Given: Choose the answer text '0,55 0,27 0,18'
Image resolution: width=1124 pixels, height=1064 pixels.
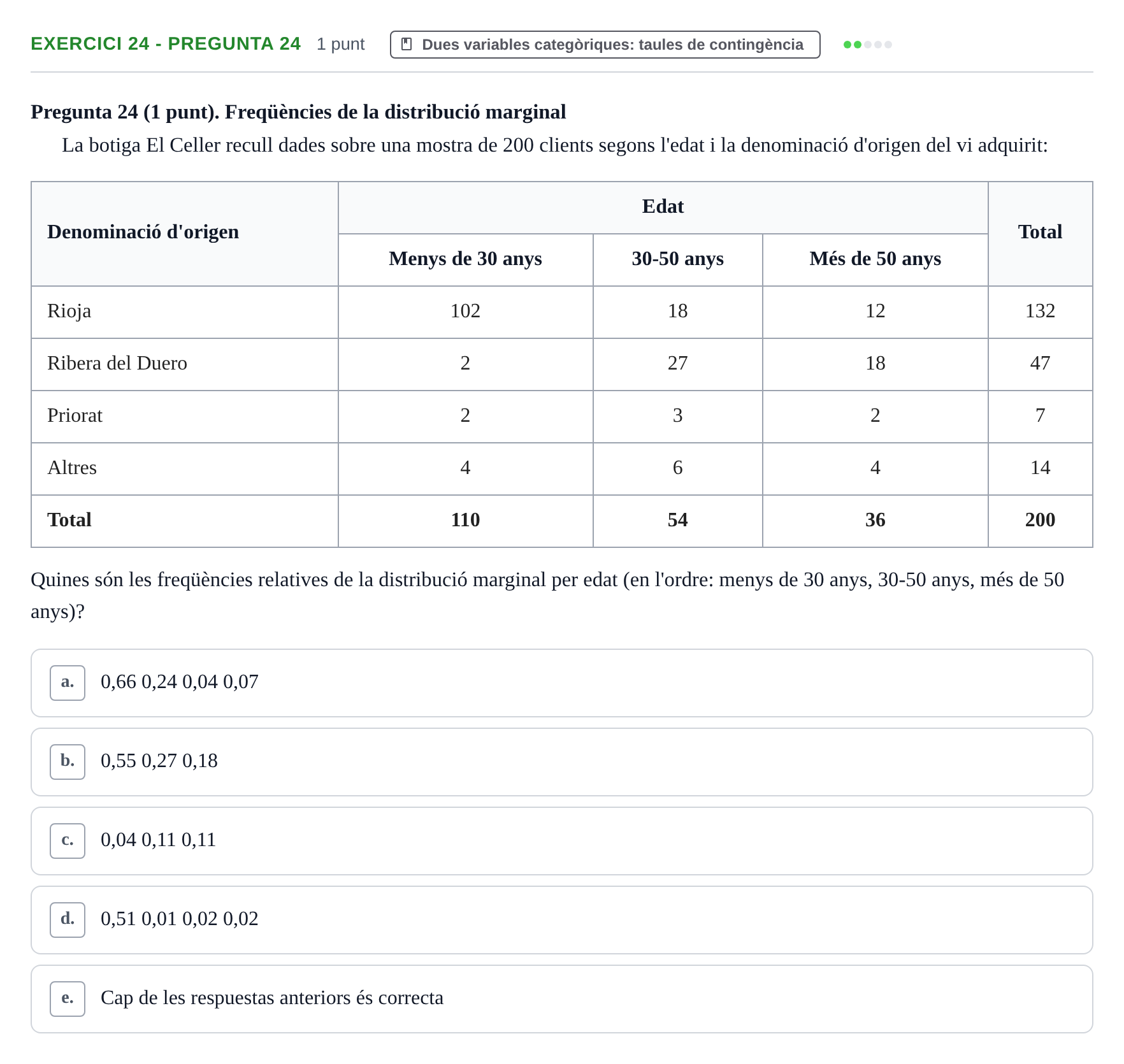Looking at the screenshot, I should tap(159, 761).
